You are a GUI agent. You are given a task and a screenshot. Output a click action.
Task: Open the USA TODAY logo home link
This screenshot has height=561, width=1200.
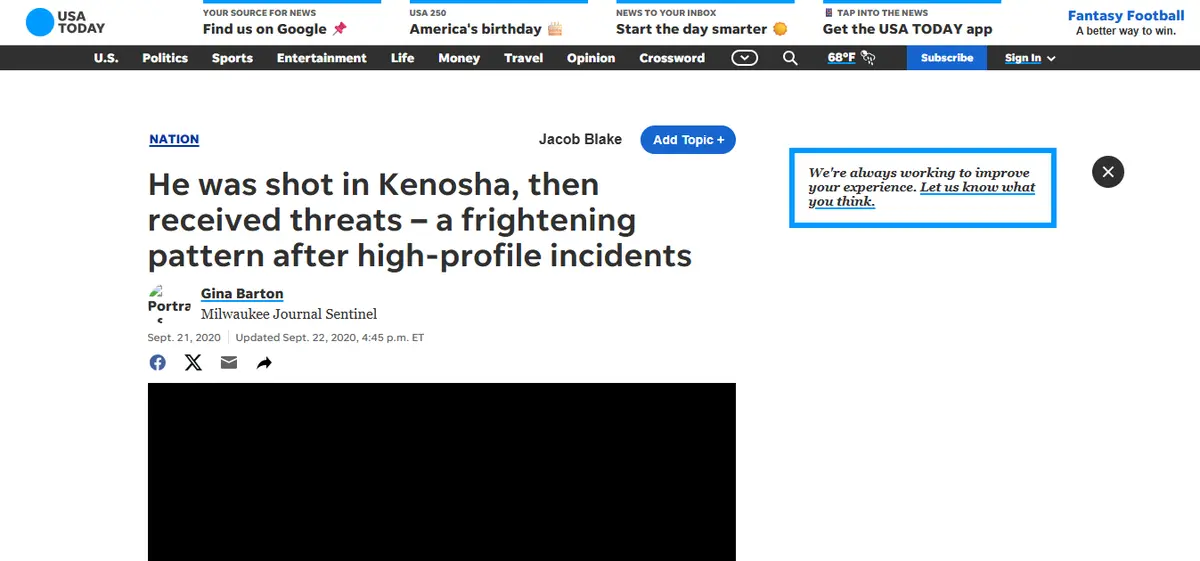(x=65, y=22)
